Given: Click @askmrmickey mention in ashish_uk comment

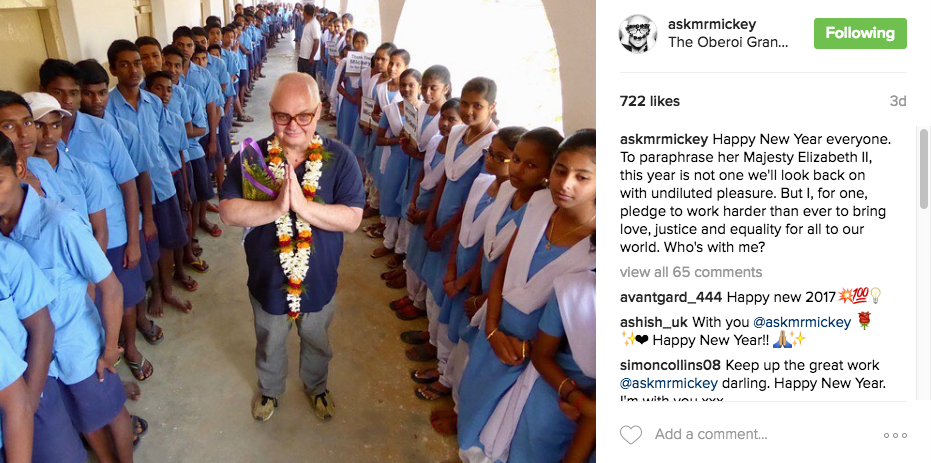Looking at the screenshot, I should [x=802, y=322].
